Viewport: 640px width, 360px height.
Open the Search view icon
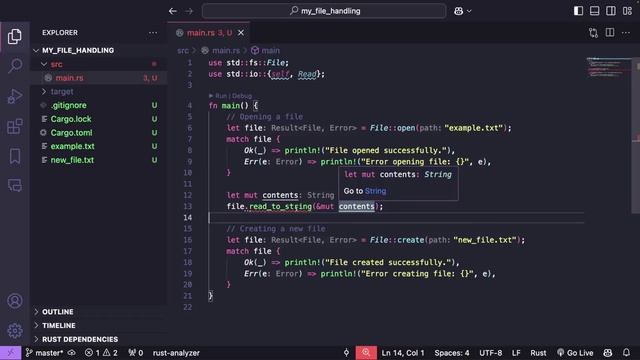point(15,66)
